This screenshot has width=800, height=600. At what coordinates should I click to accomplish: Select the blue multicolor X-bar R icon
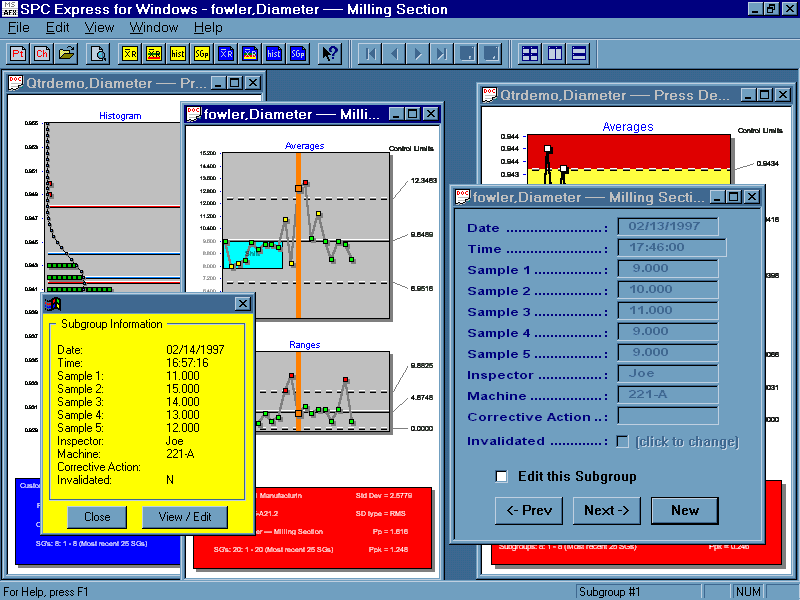point(250,54)
